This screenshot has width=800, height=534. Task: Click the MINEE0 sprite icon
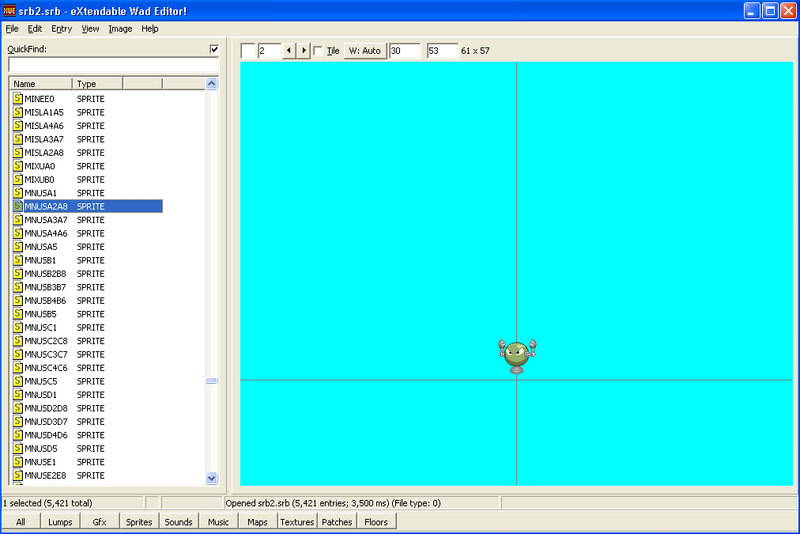click(18, 99)
